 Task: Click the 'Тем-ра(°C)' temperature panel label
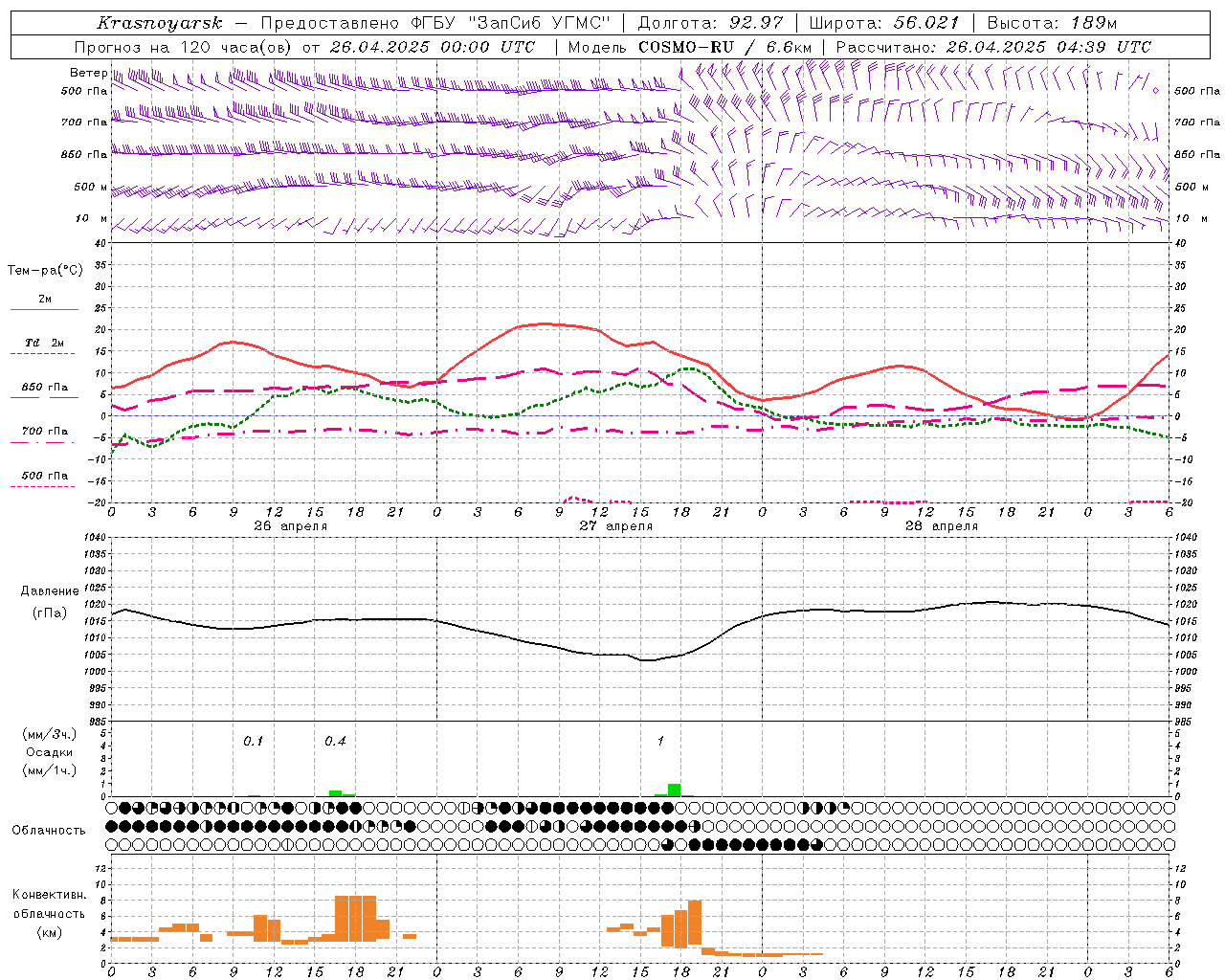45,271
